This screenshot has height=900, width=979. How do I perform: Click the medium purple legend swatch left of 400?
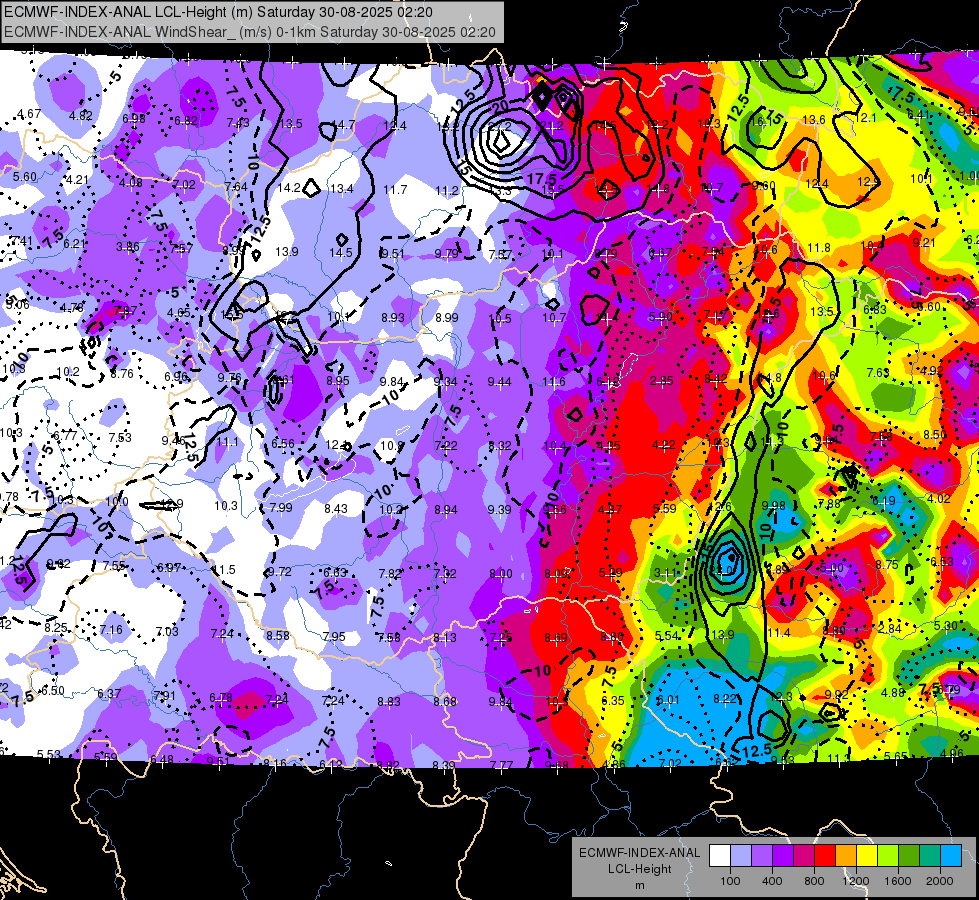click(762, 856)
